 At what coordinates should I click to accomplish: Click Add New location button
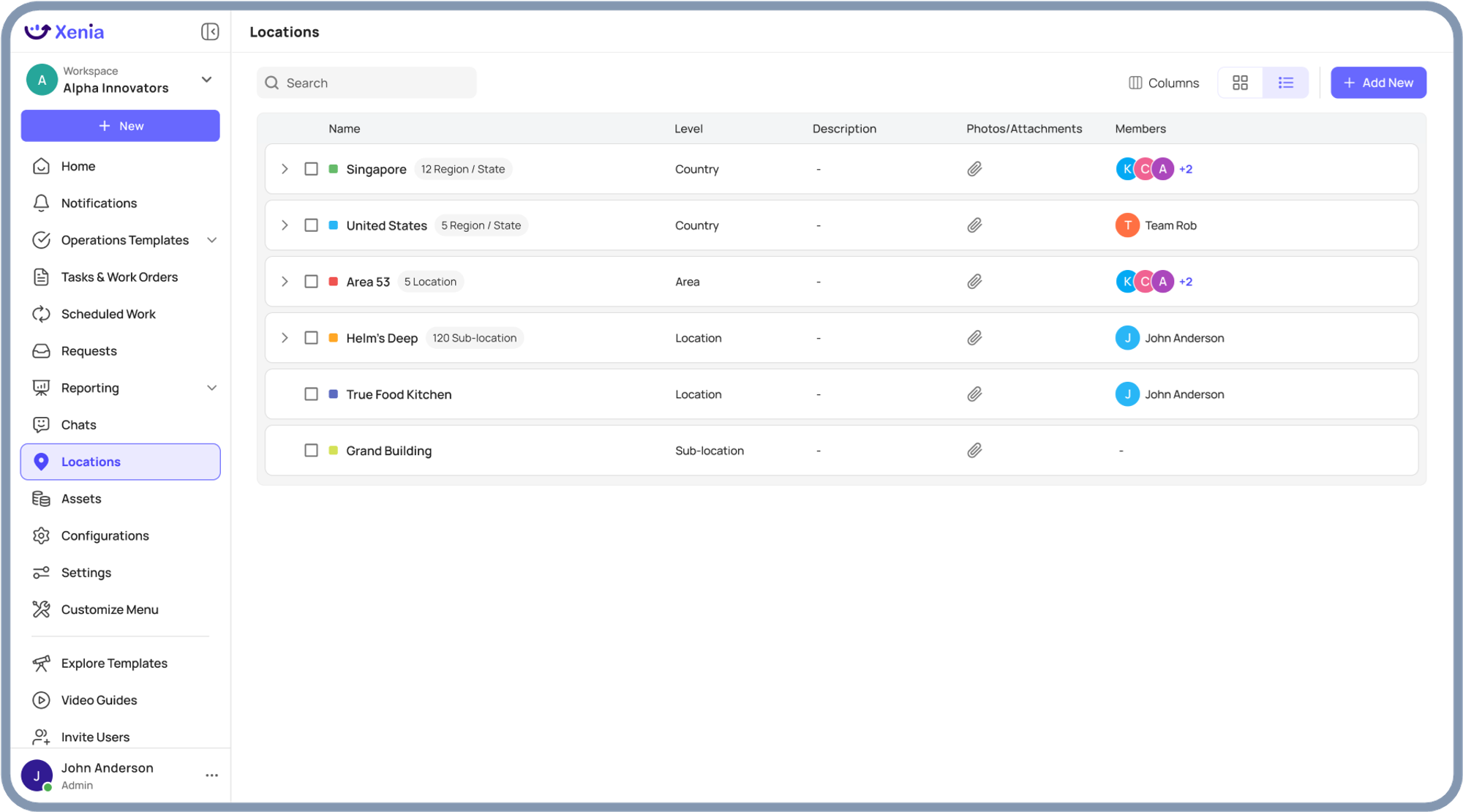pyautogui.click(x=1377, y=82)
